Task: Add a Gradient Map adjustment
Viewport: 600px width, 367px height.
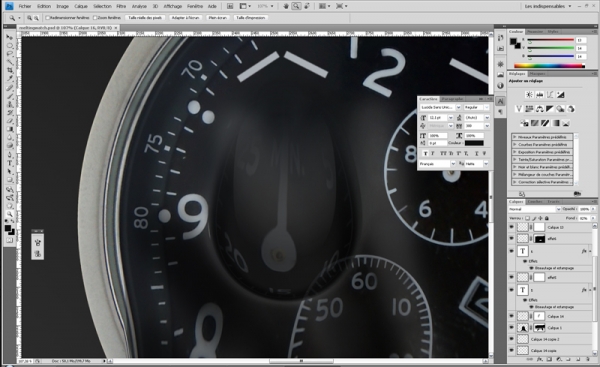Action: [x=556, y=123]
